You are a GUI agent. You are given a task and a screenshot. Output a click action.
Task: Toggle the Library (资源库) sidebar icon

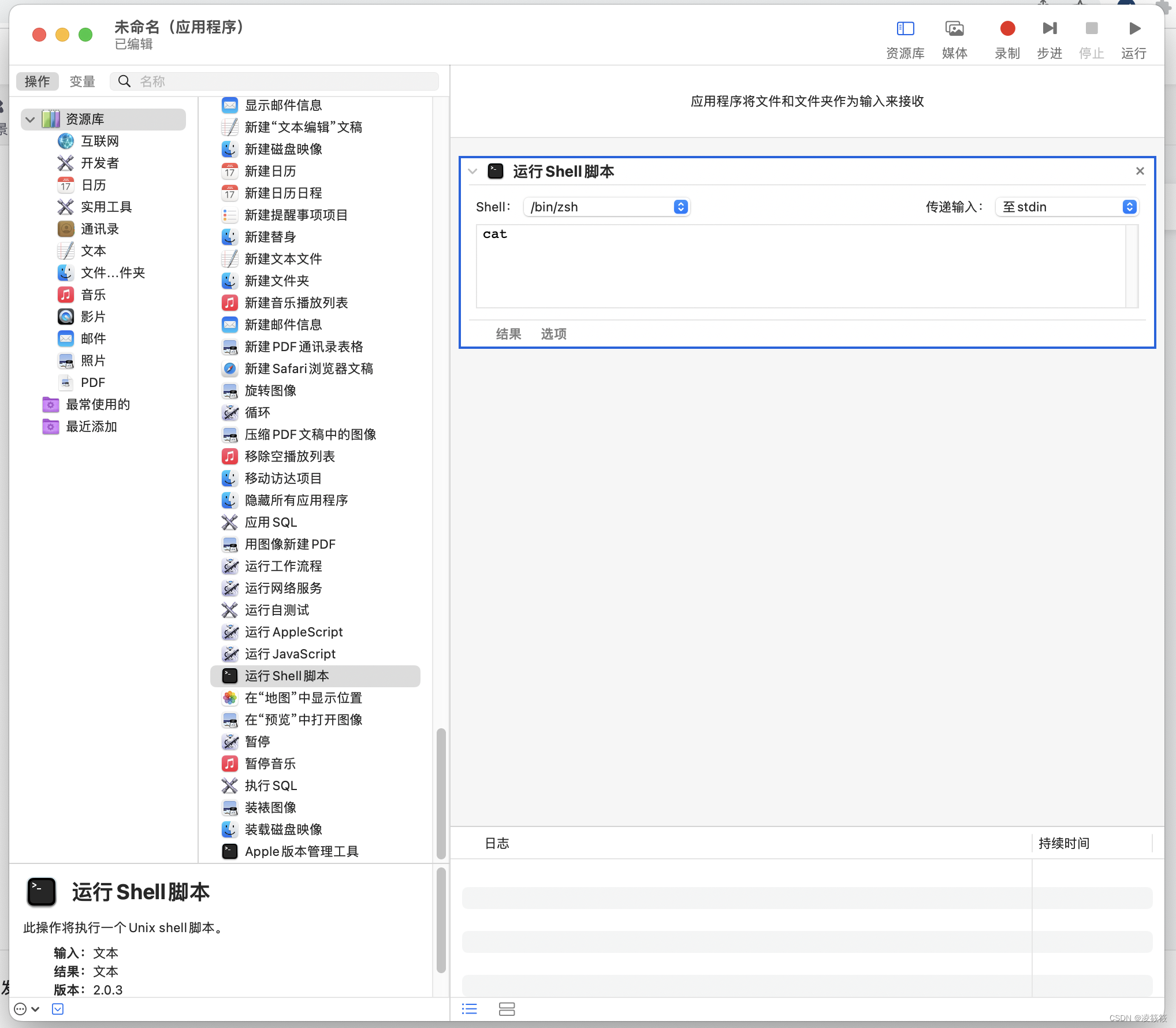pos(905,28)
